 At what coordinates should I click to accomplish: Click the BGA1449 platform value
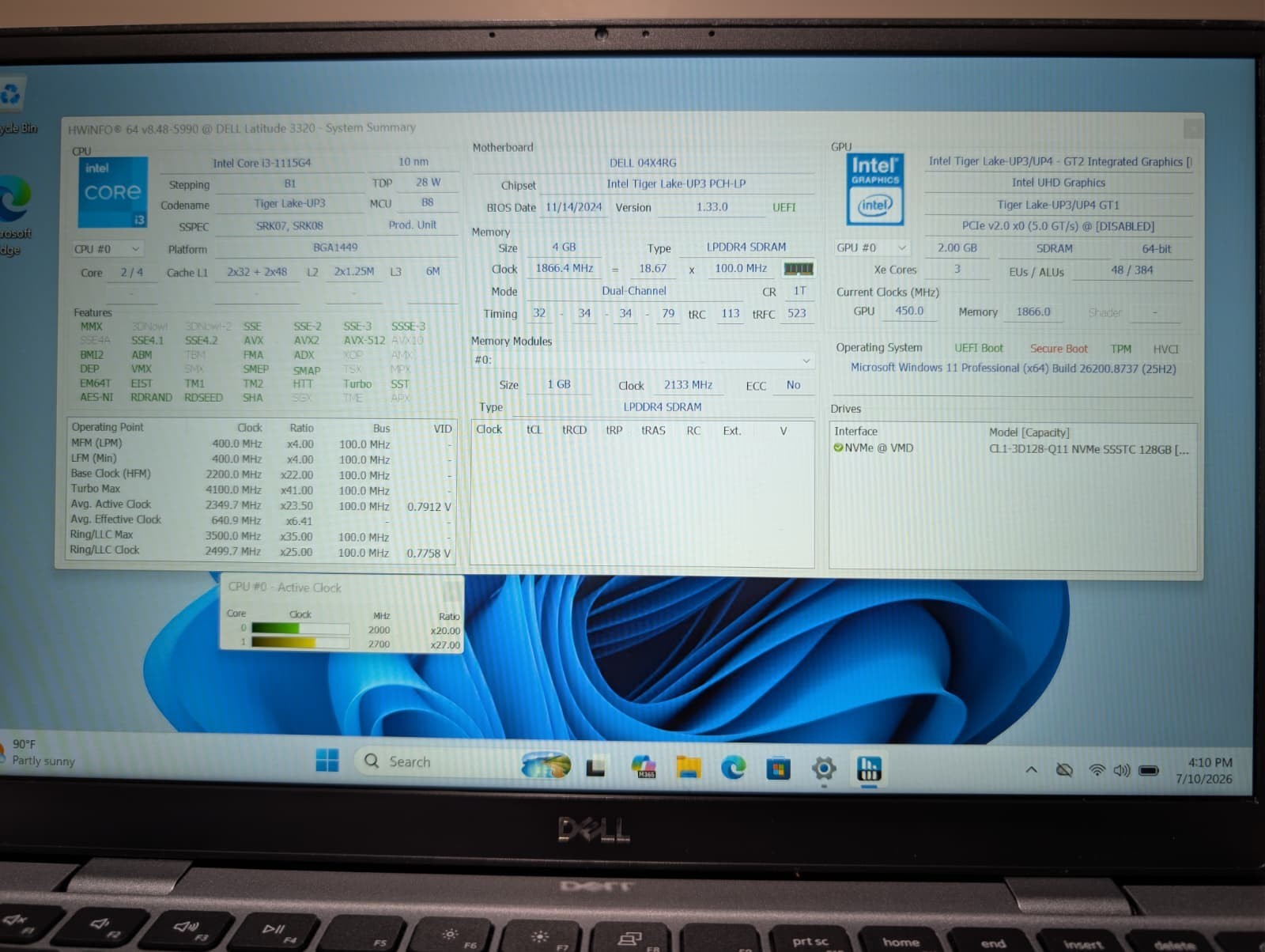coord(335,247)
